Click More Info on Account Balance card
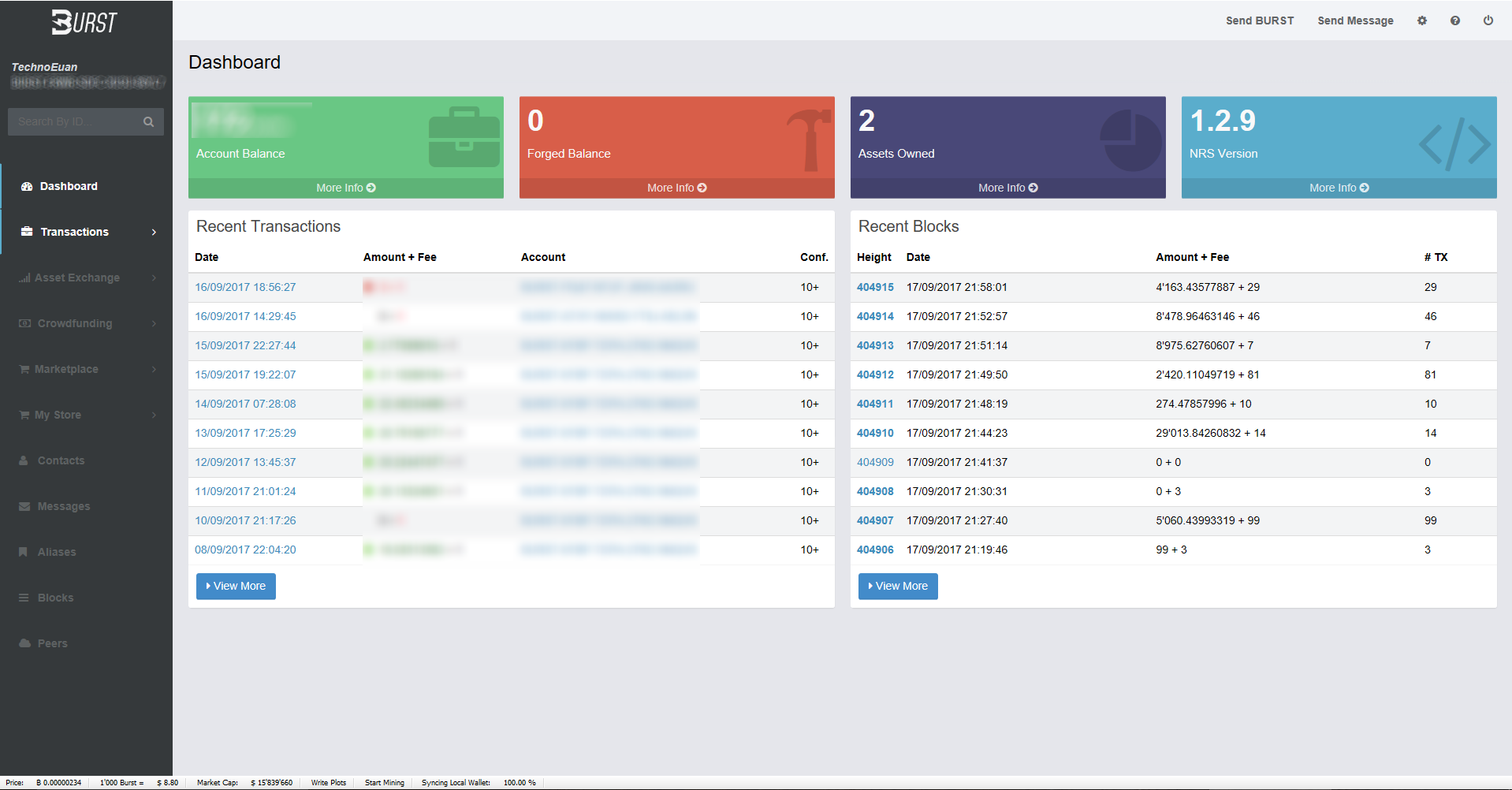The image size is (1512, 790). (346, 188)
